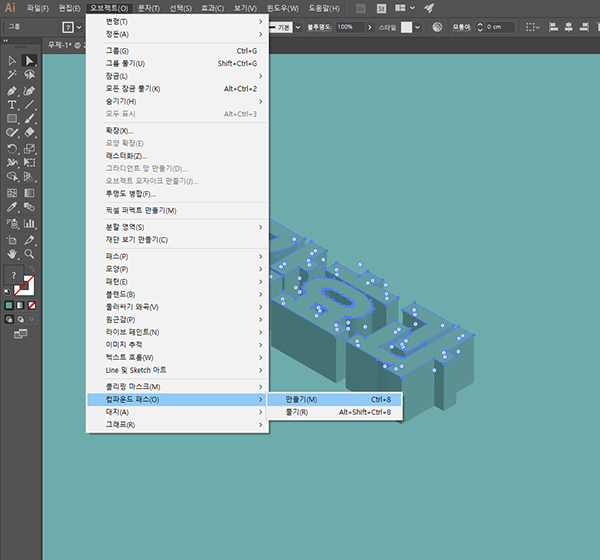The image size is (600, 560).
Task: Click horizontal align left icon
Action: click(x=553, y=27)
